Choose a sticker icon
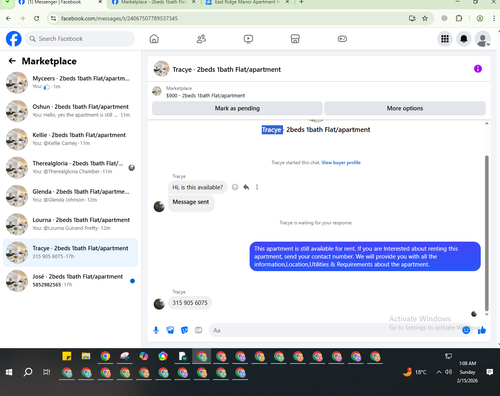 184,330
